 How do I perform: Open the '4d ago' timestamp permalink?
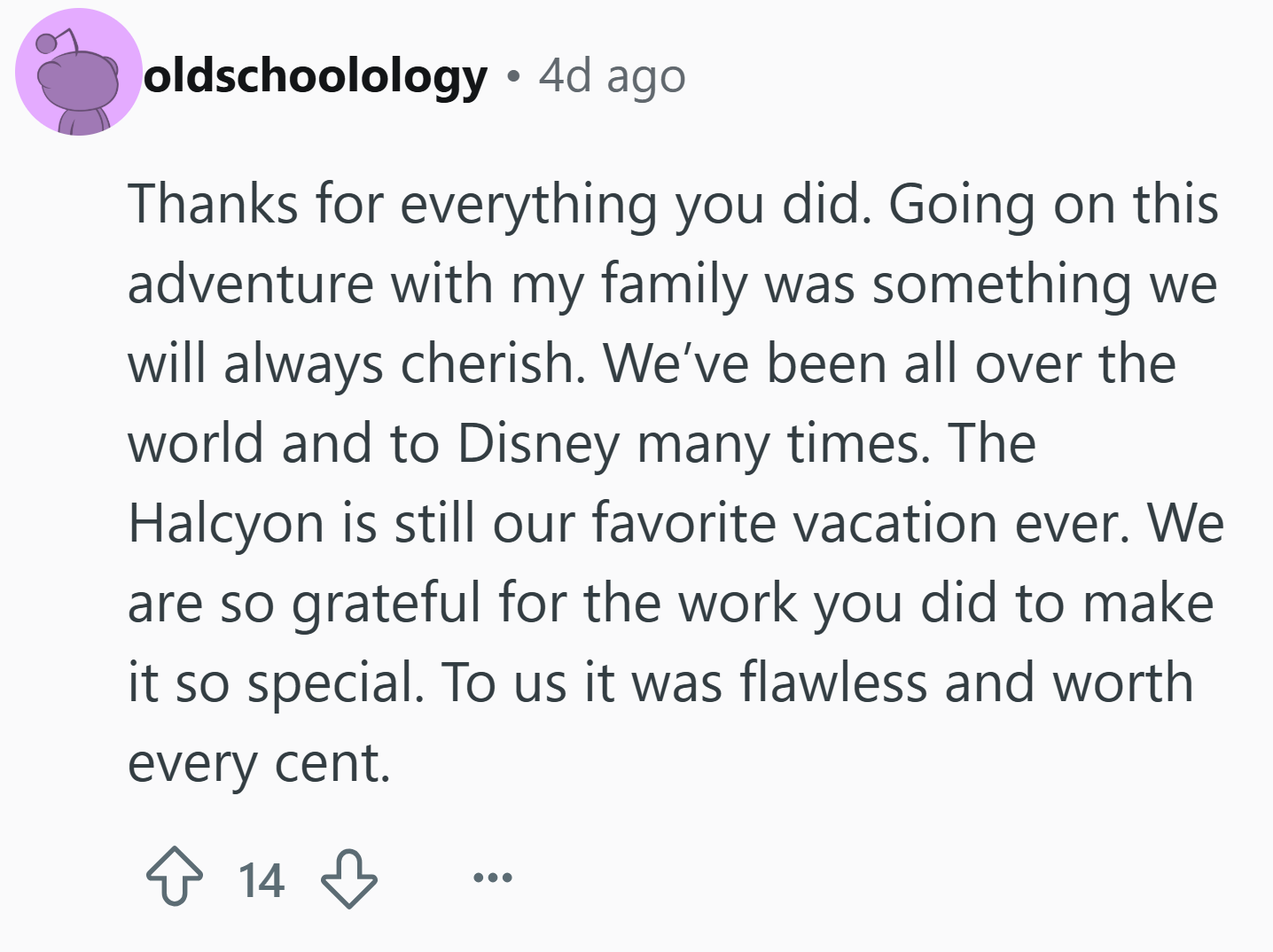click(613, 76)
